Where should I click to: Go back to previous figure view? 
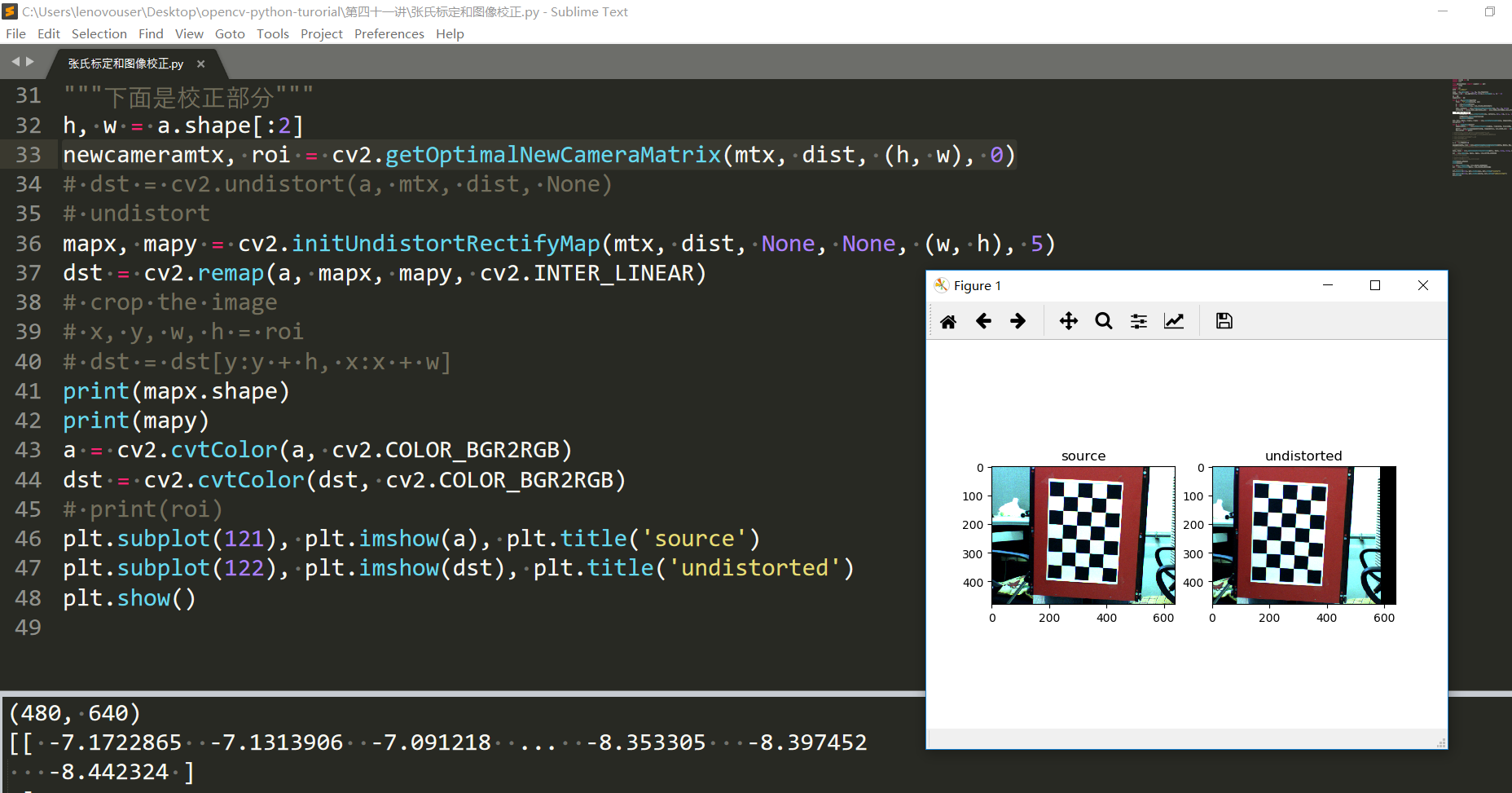click(x=983, y=321)
